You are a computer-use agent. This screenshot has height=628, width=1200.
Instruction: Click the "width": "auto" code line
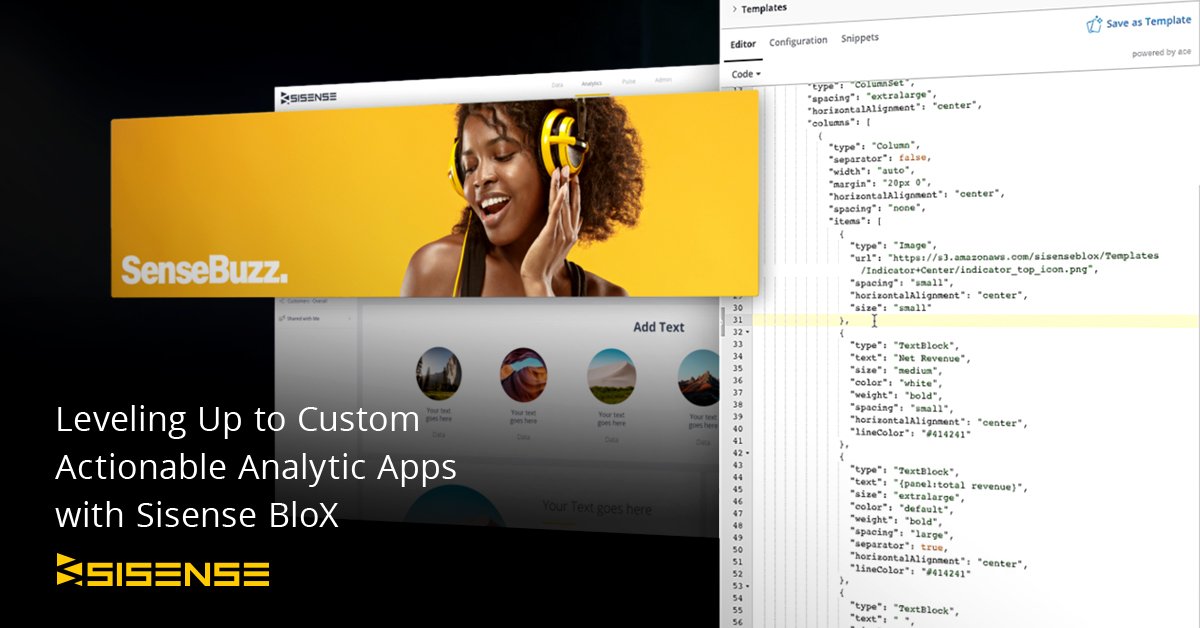tap(872, 171)
